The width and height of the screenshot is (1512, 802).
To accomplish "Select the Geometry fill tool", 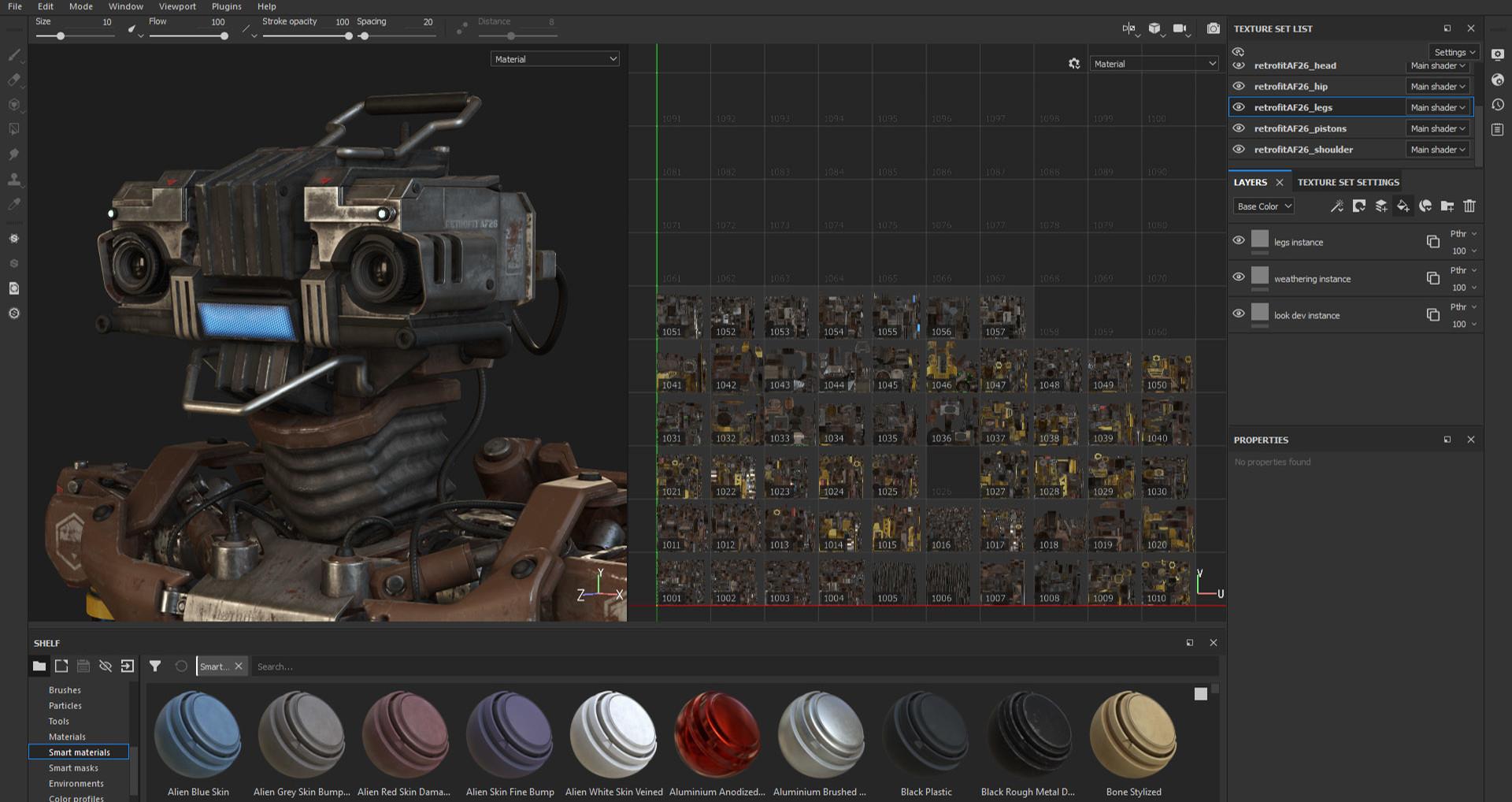I will 14,129.
